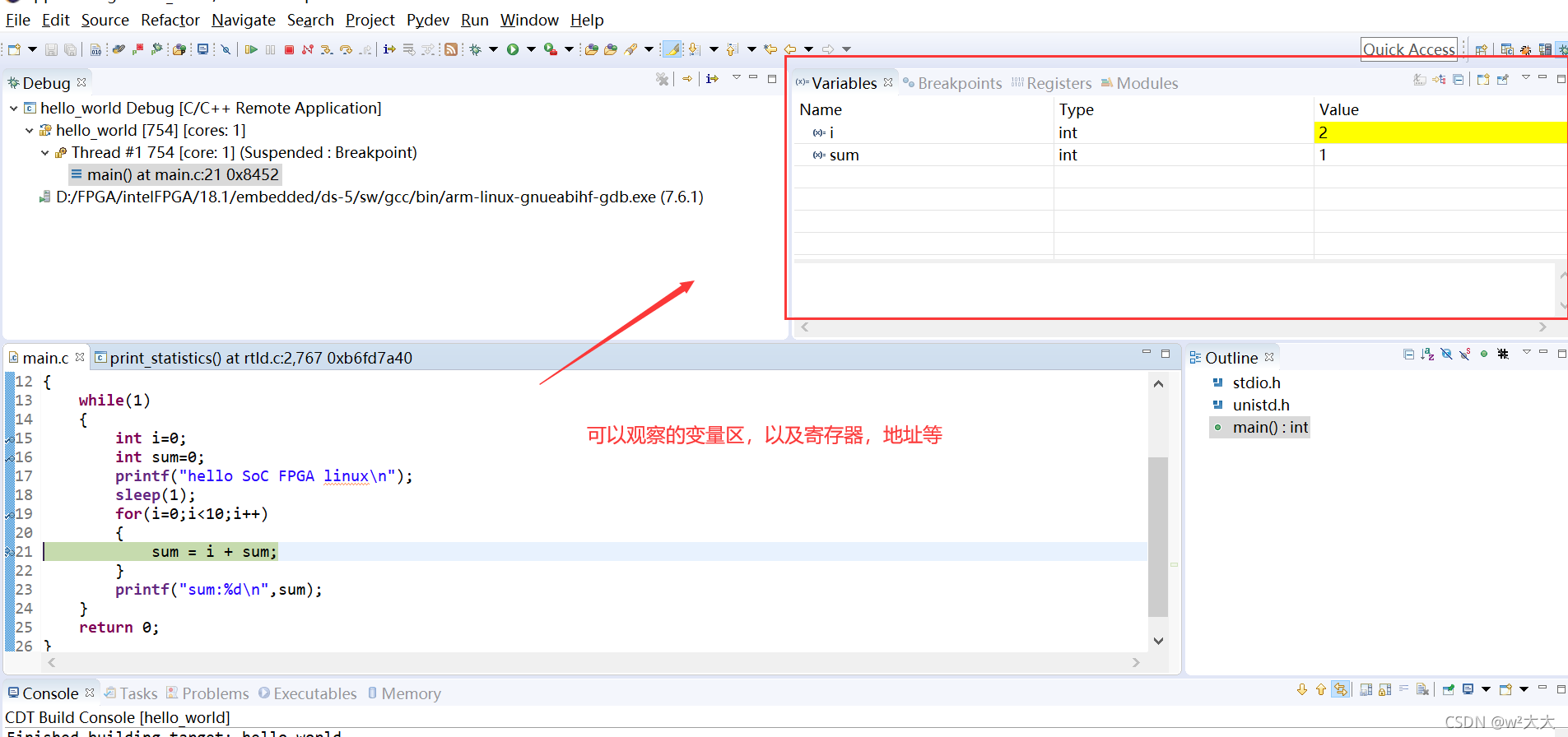Open the Refactor menu
The image size is (1568, 737).
coord(170,20)
